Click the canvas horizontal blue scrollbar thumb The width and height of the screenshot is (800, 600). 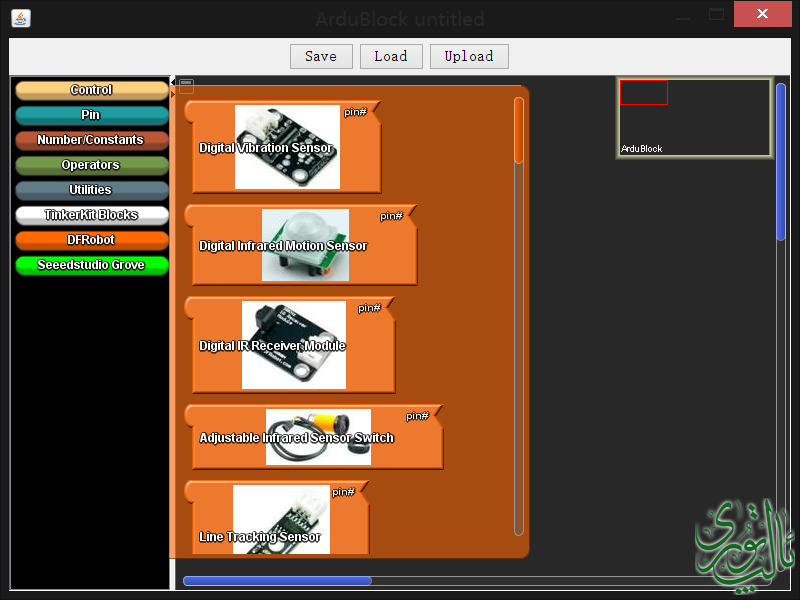(278, 581)
